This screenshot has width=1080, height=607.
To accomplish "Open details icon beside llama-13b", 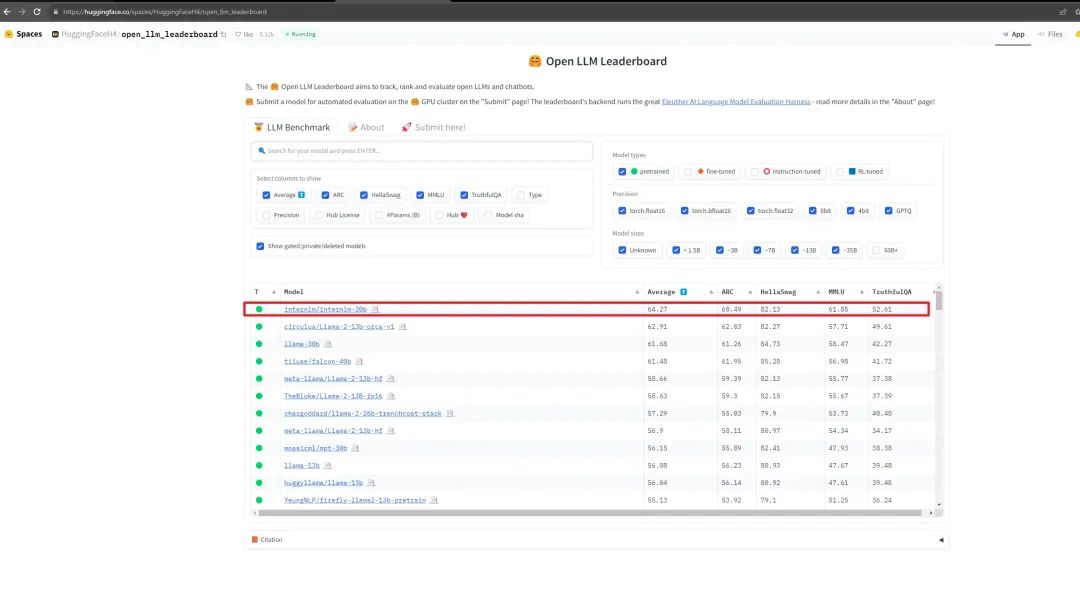I will point(327,466).
